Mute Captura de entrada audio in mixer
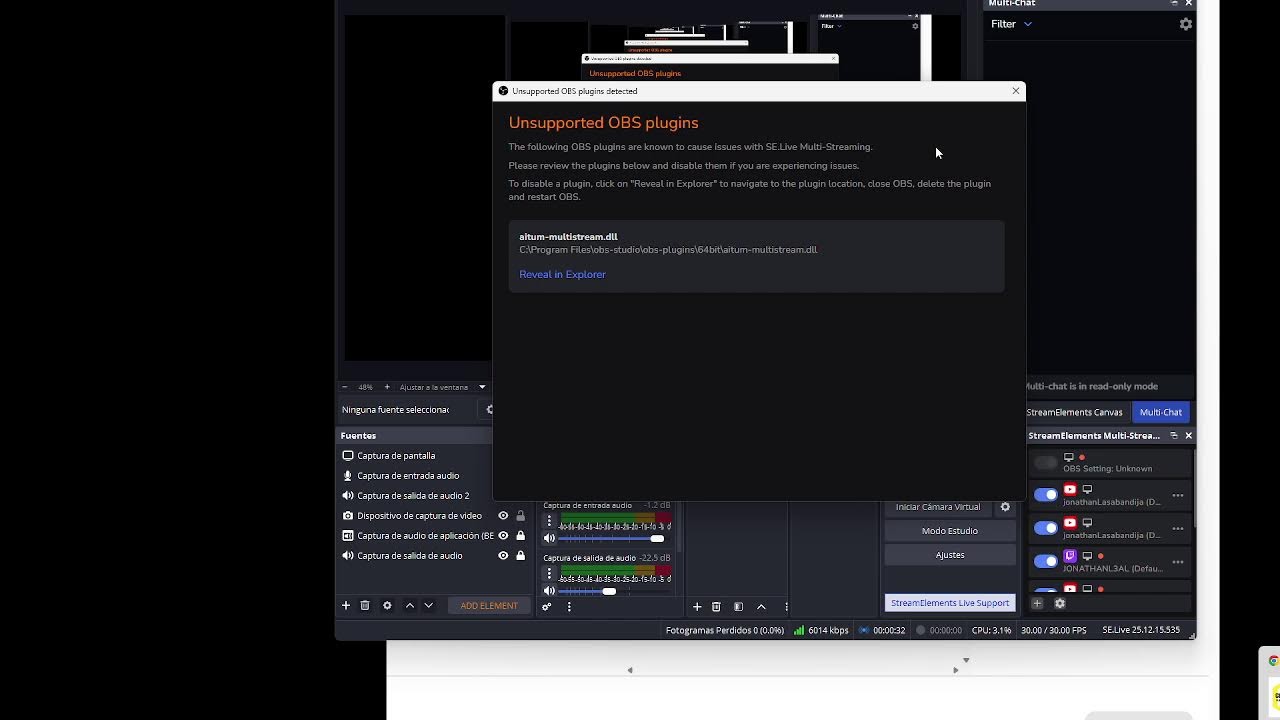The width and height of the screenshot is (1280, 720). coord(549,538)
